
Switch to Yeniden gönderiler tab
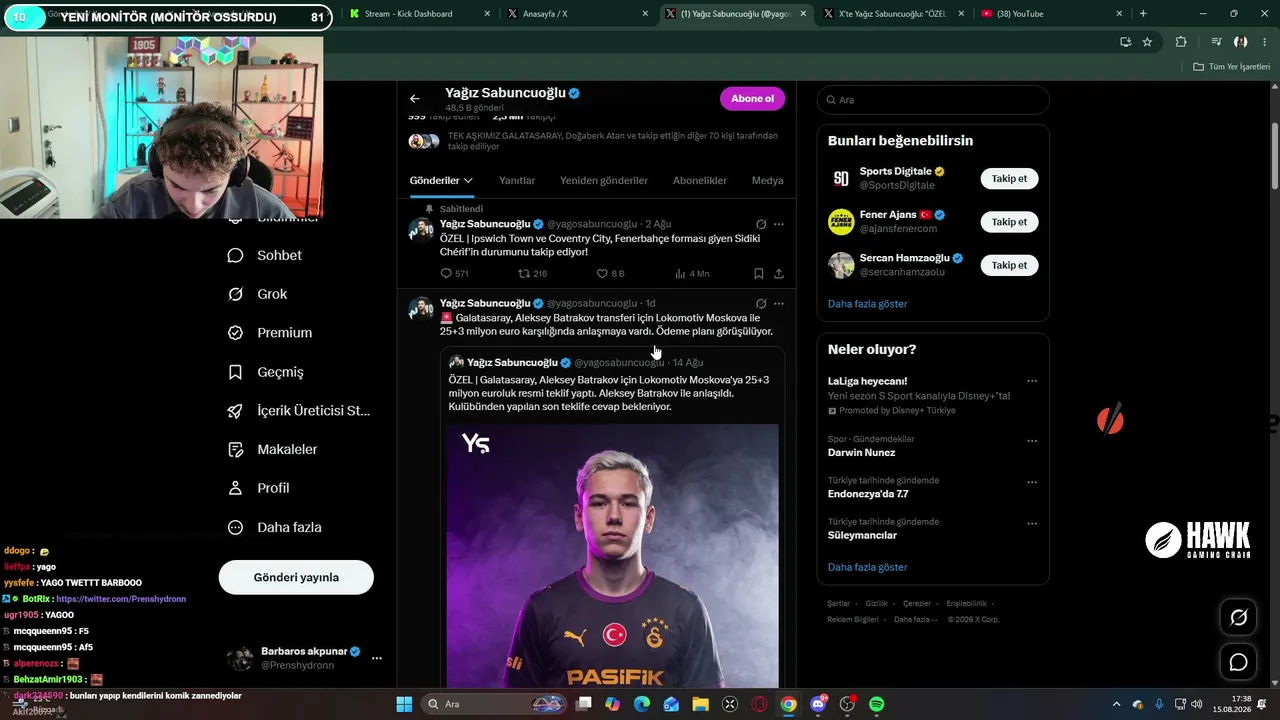coord(604,180)
